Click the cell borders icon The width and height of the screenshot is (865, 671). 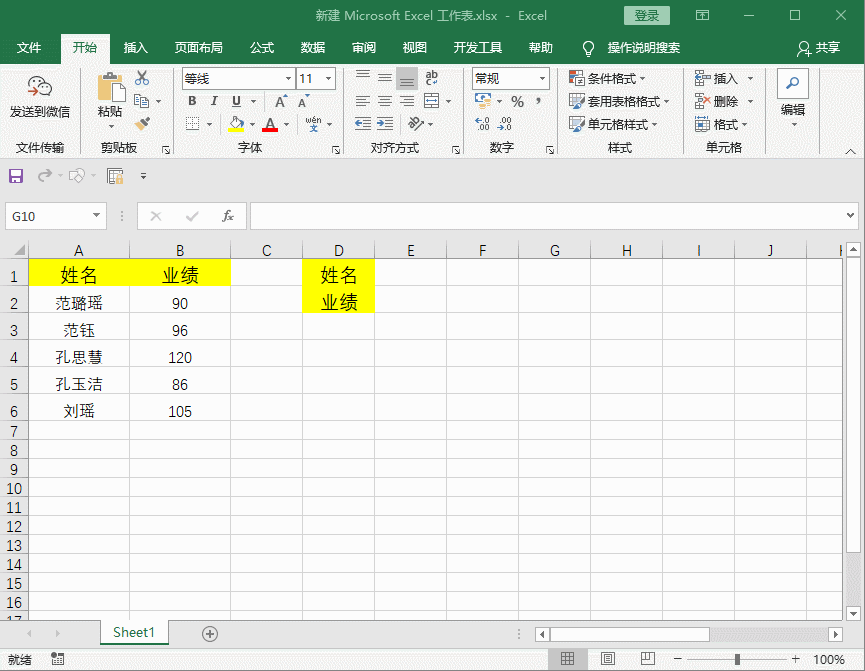coord(193,124)
